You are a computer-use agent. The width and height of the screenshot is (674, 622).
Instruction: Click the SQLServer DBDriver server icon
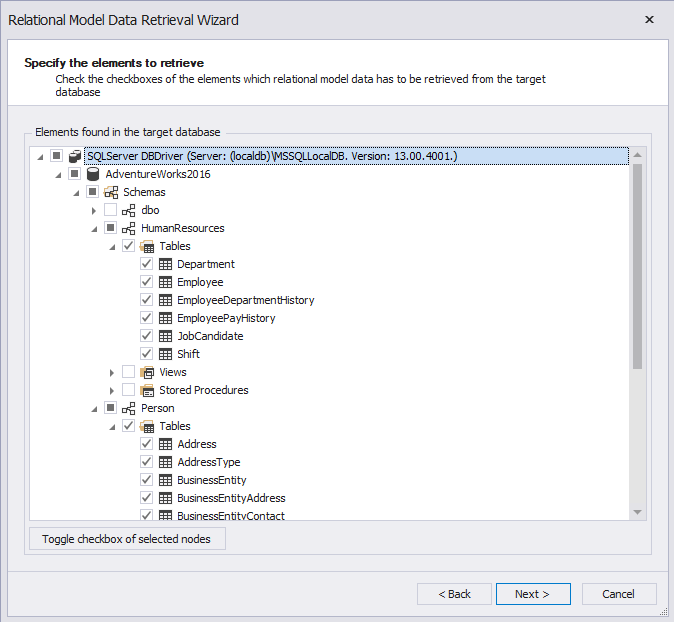pyautogui.click(x=75, y=156)
